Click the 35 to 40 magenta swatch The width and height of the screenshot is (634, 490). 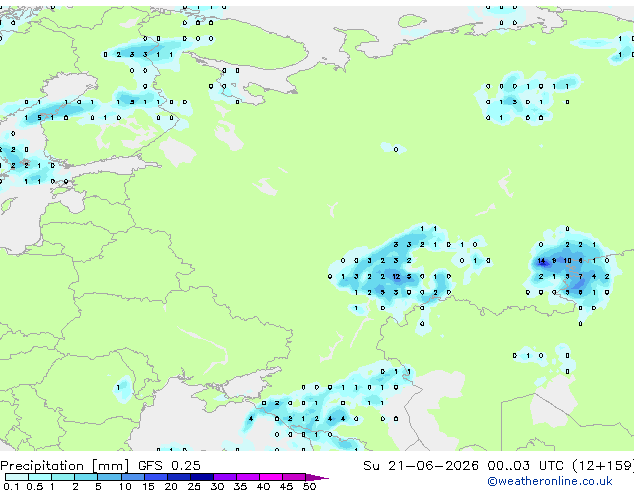[x=247, y=477]
